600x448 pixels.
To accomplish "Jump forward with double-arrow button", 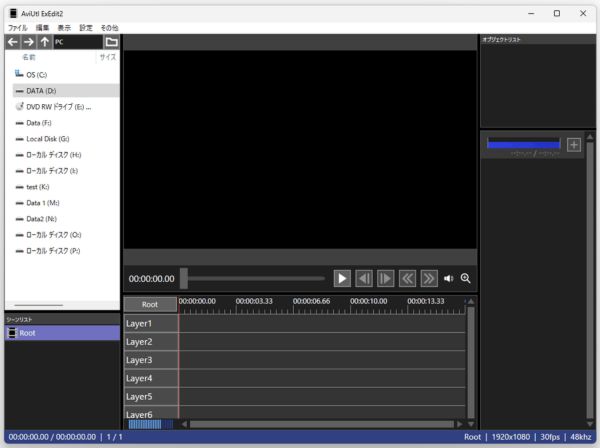I will click(429, 279).
